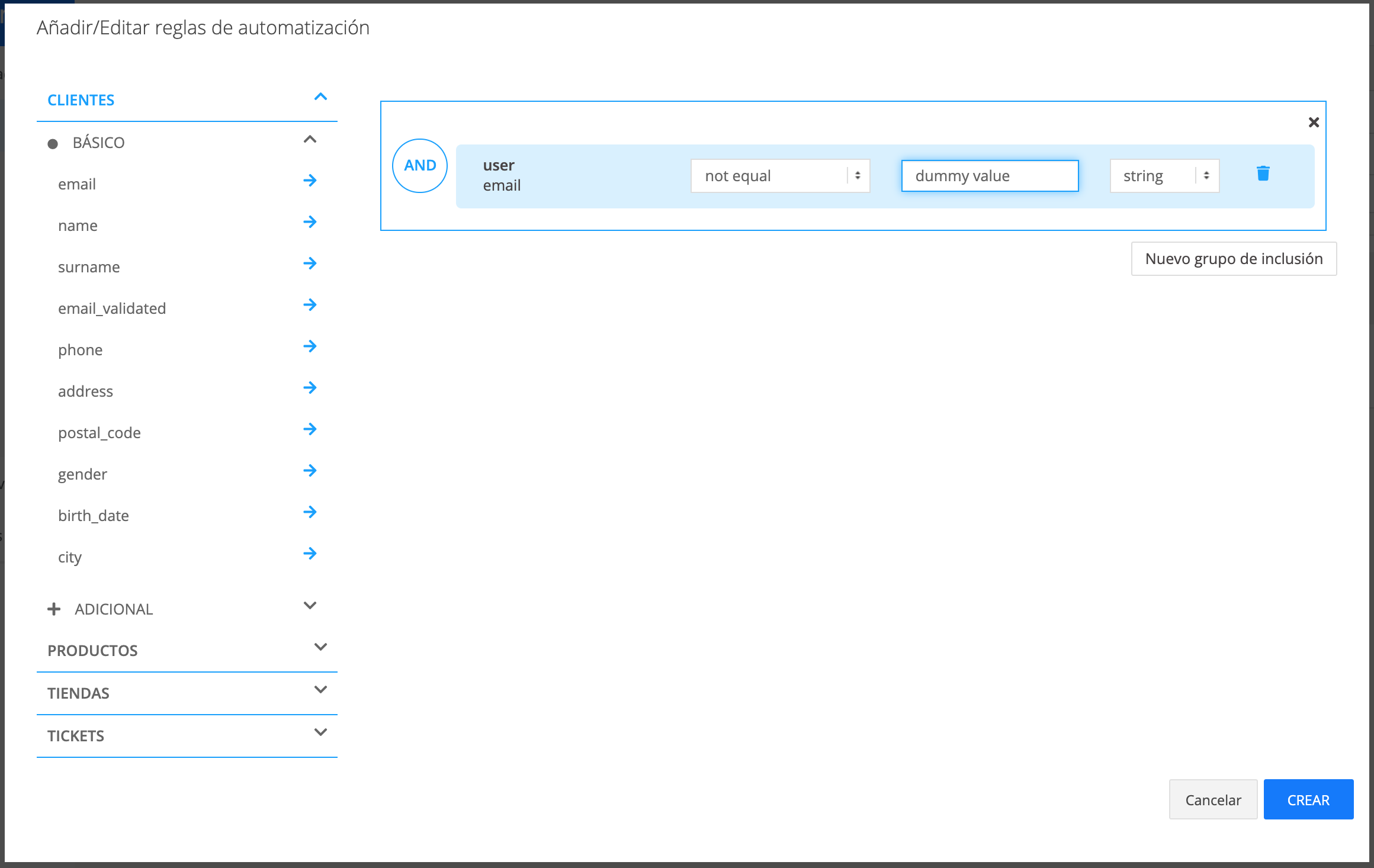
Task: Toggle the AND operator circle
Action: pos(420,166)
